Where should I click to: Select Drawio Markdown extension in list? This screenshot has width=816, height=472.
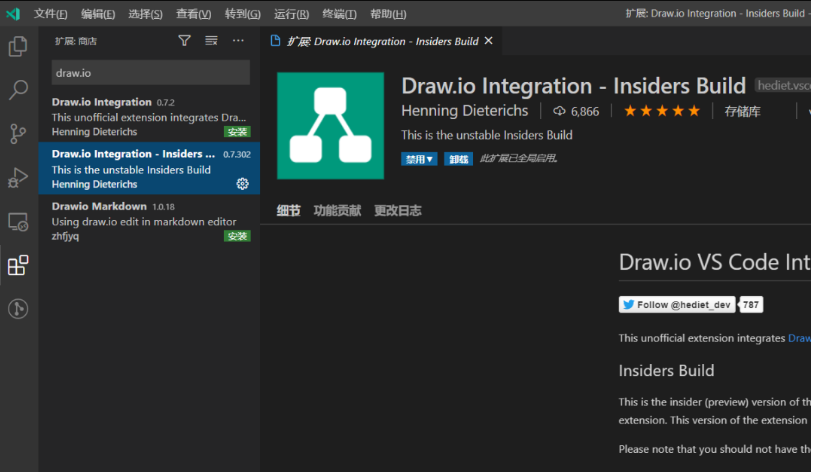pyautogui.click(x=149, y=221)
